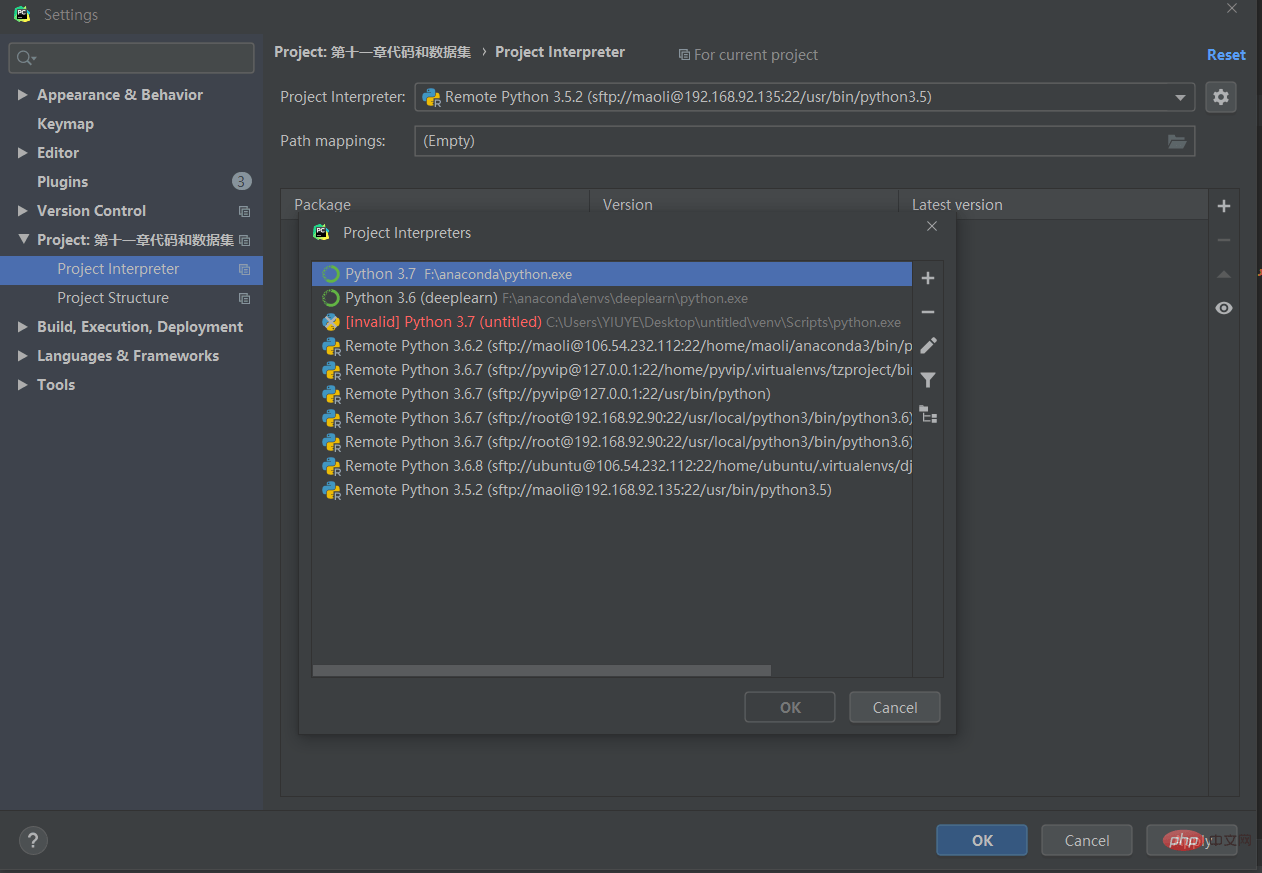Expand Appearance & Behavior settings
Viewport: 1262px width, 873px height.
click(x=23, y=95)
